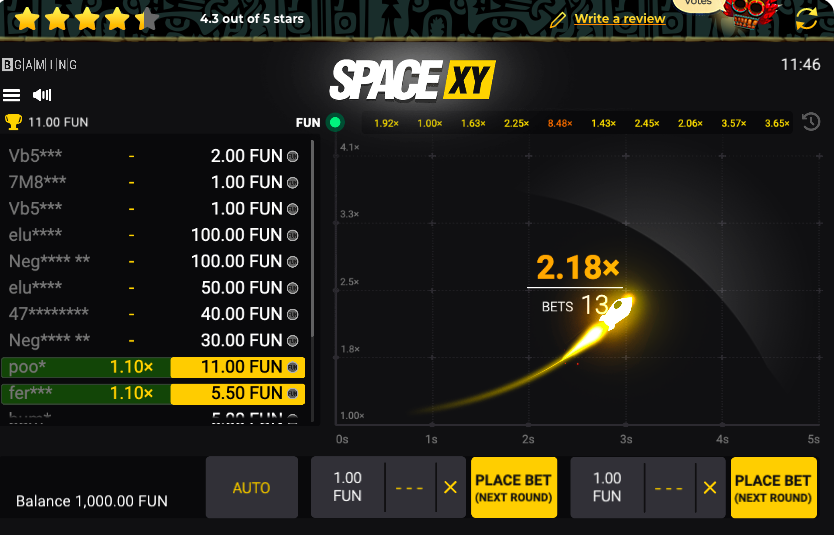This screenshot has width=836, height=535.
Task: Click second auto-cashout dashes field
Action: tap(669, 488)
